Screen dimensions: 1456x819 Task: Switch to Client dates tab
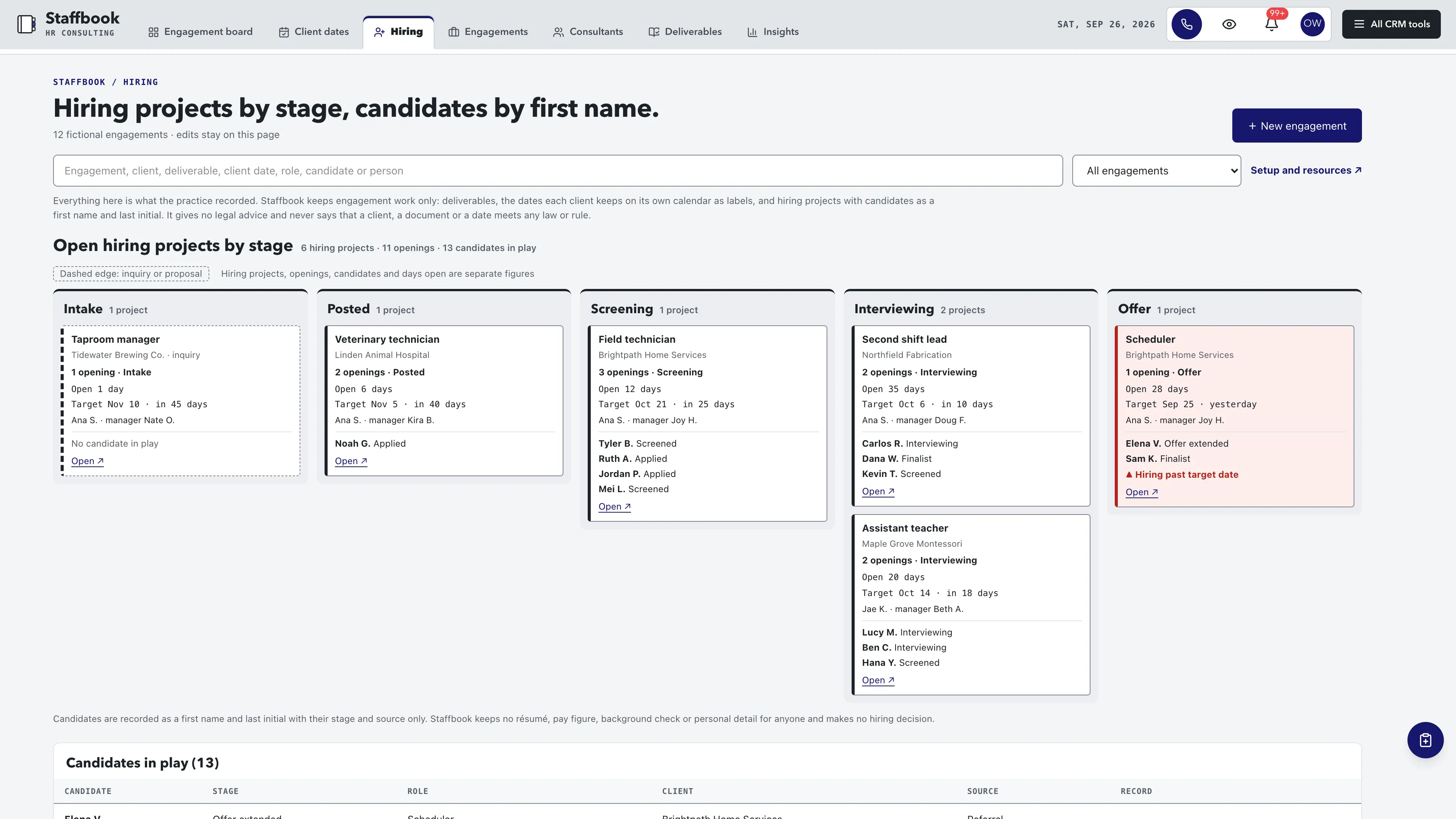314,32
